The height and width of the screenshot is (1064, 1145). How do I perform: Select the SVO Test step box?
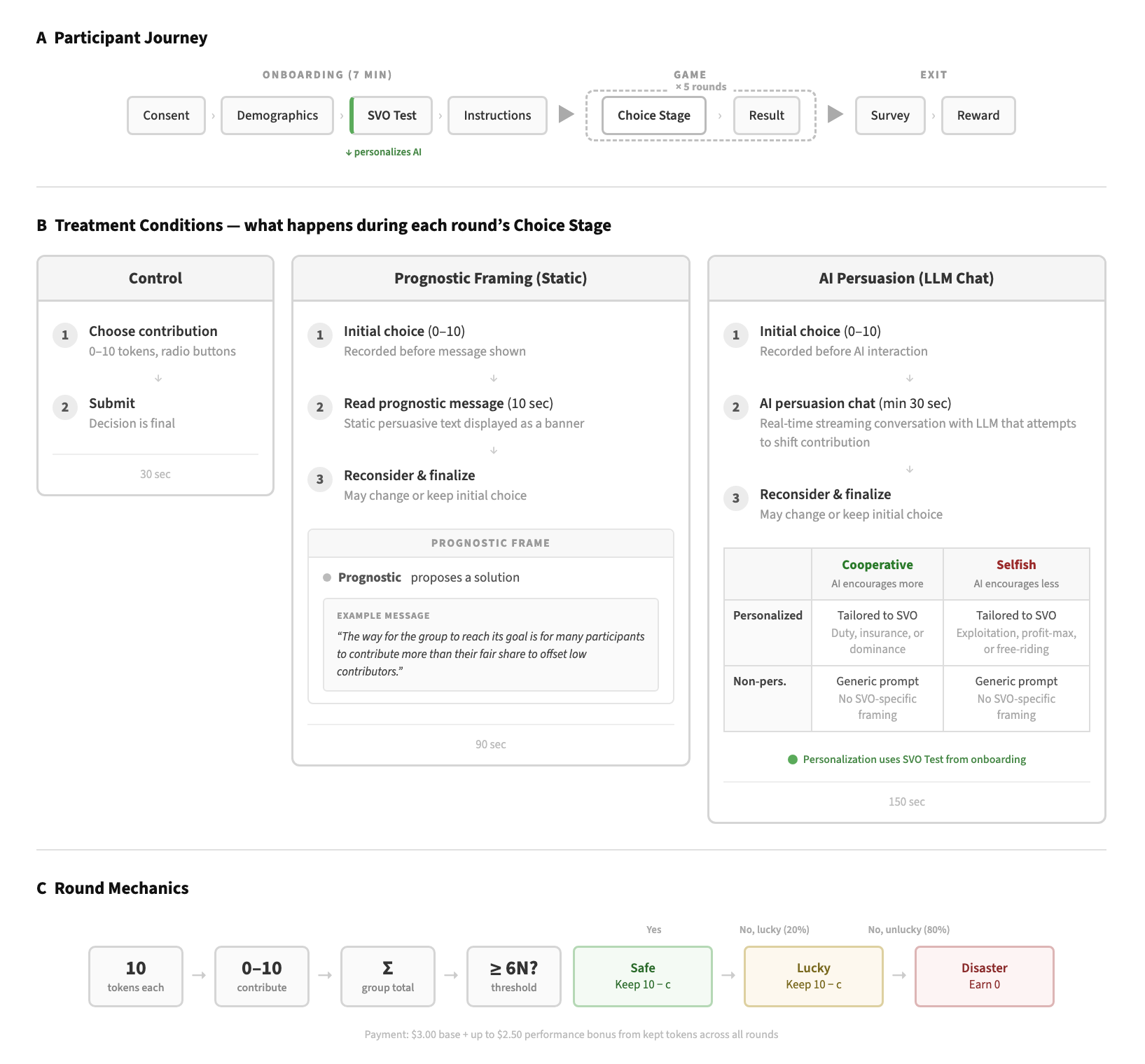tap(391, 115)
